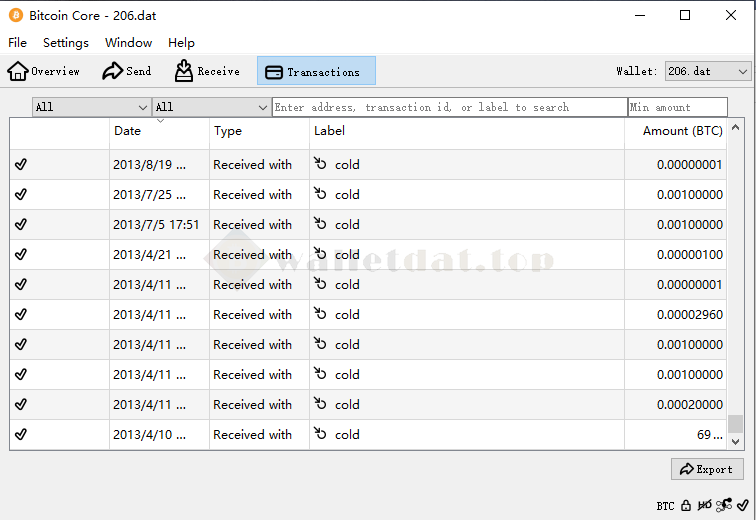Open the Overview page

44,71
